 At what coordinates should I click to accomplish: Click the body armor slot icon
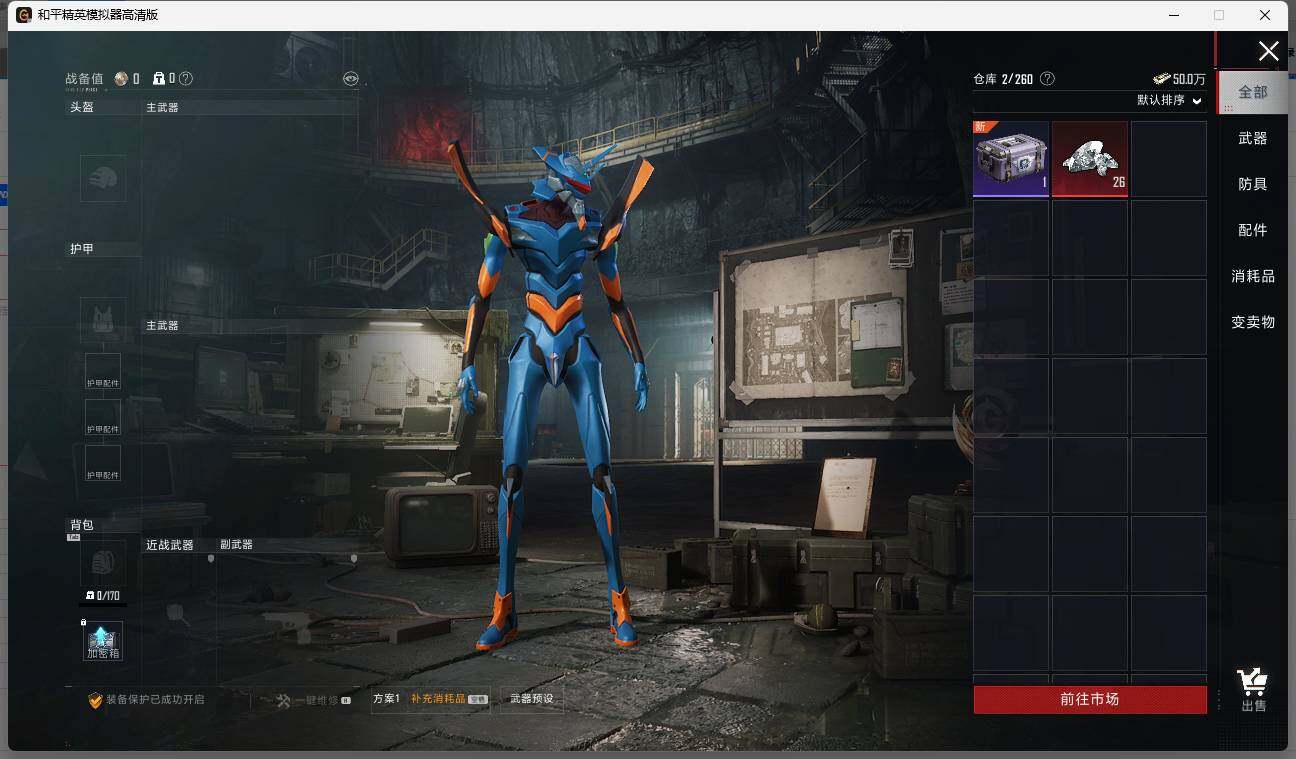coord(103,320)
